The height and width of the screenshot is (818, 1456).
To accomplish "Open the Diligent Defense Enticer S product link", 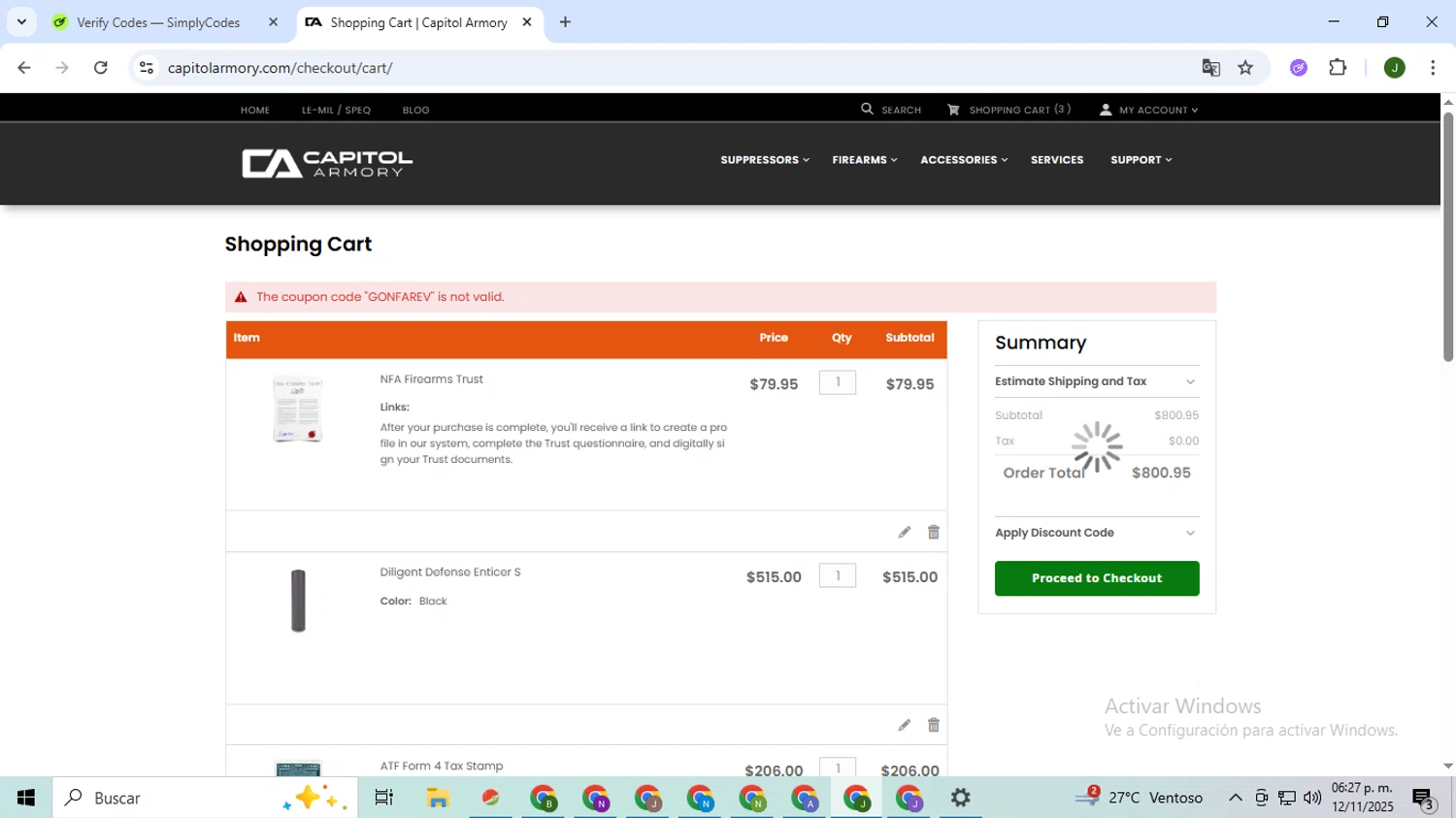I will coord(450,573).
